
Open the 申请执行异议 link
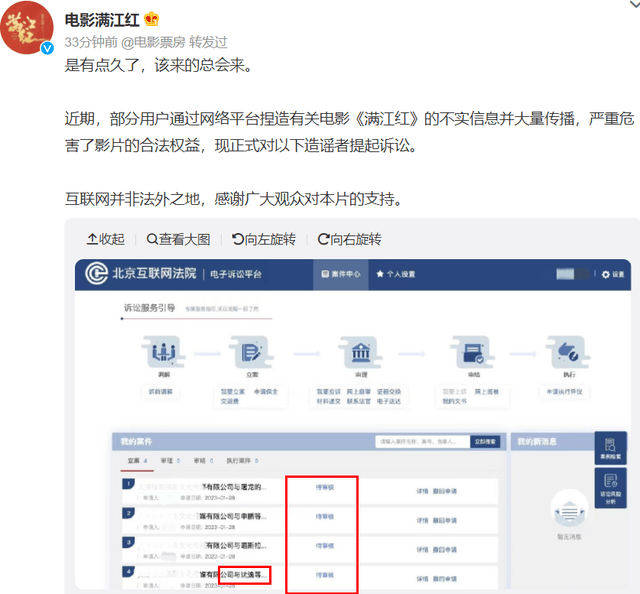pos(565,392)
